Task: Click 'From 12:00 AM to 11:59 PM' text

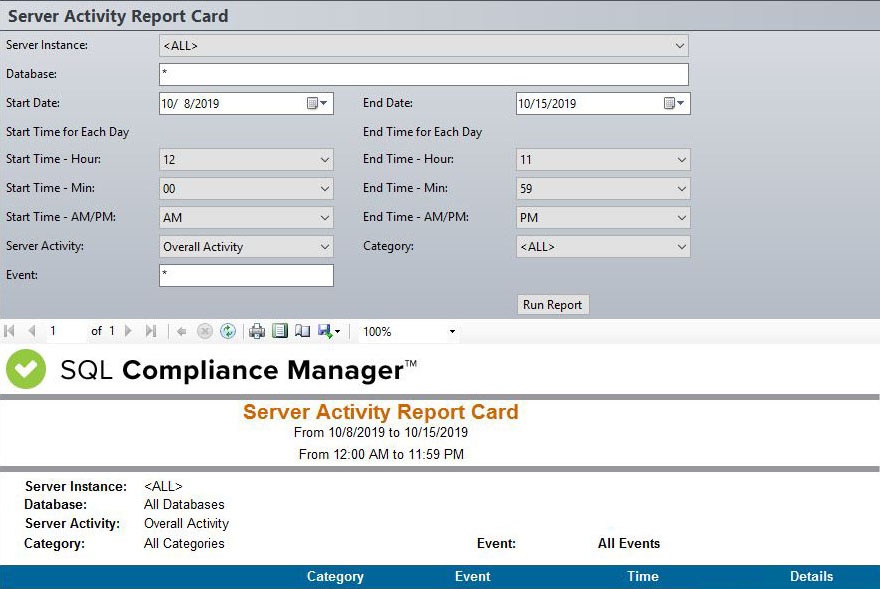Action: [381, 454]
